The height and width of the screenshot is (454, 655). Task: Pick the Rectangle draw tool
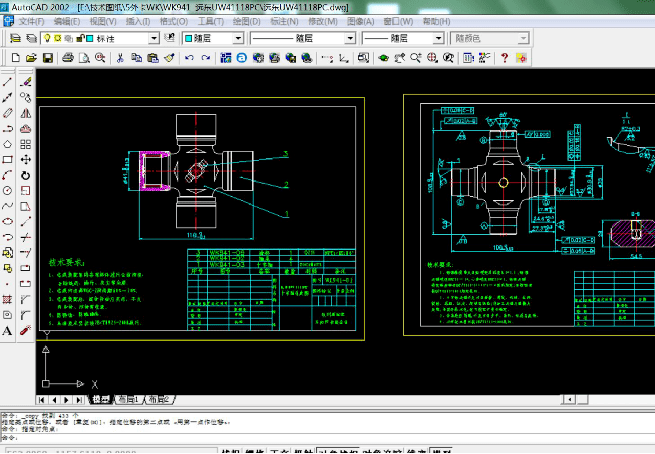[x=8, y=159]
